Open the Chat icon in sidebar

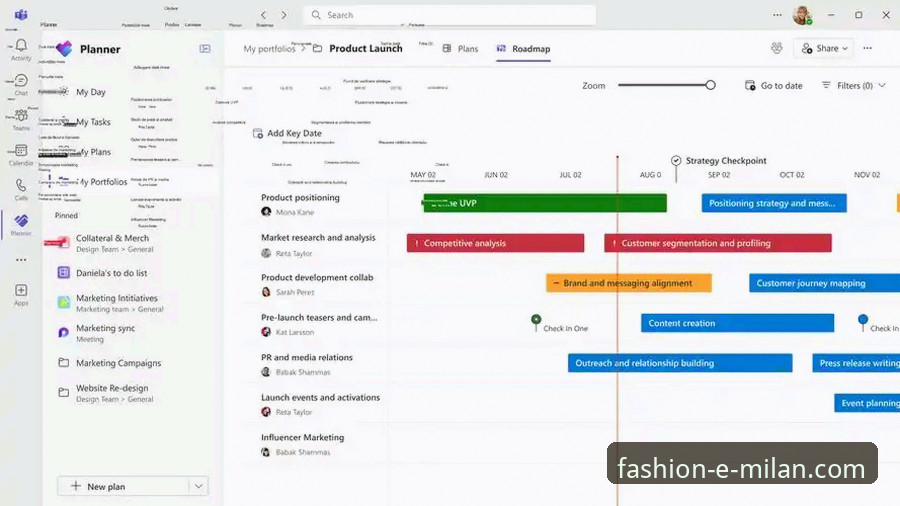tap(21, 82)
